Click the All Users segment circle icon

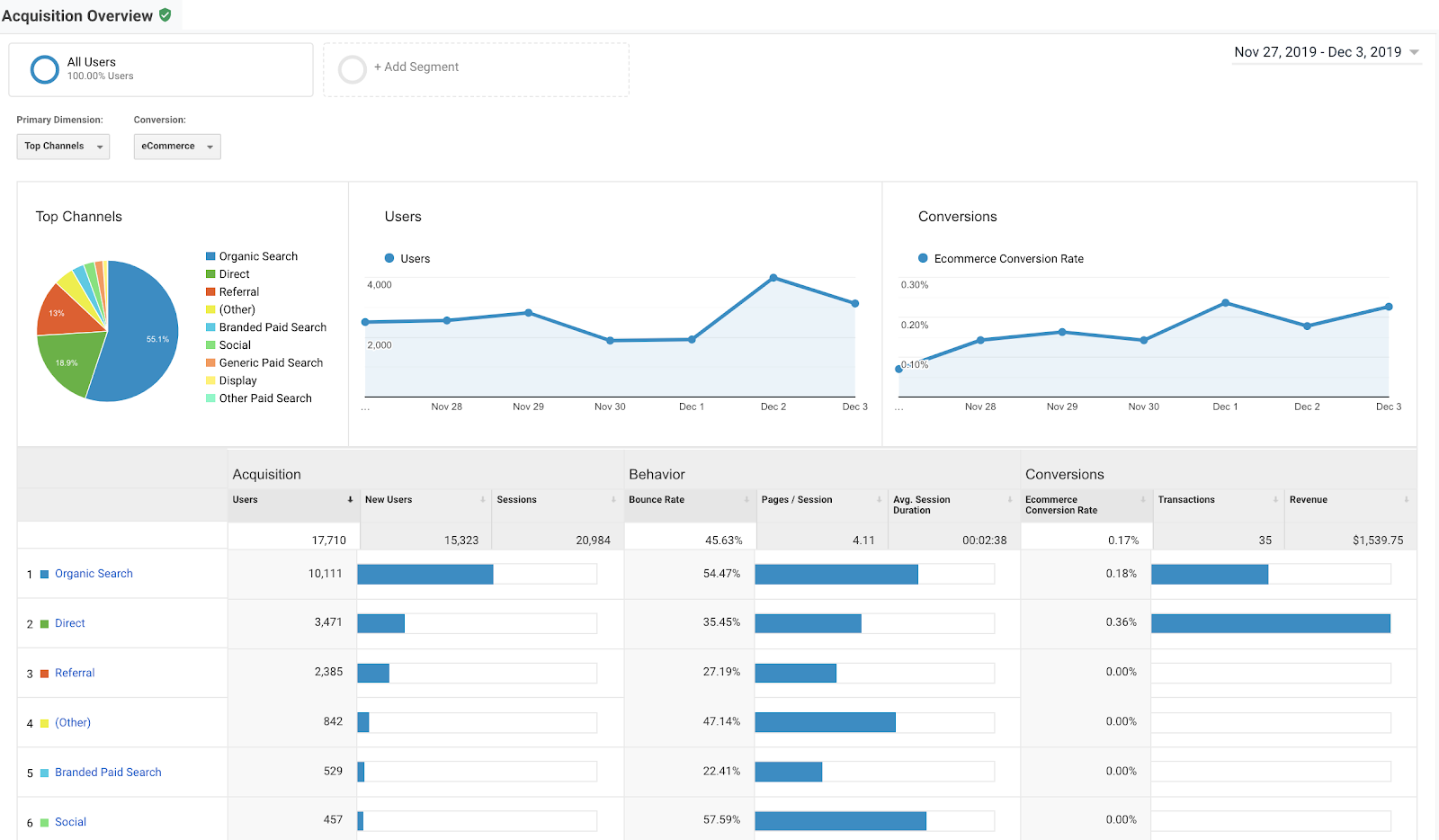pos(45,69)
